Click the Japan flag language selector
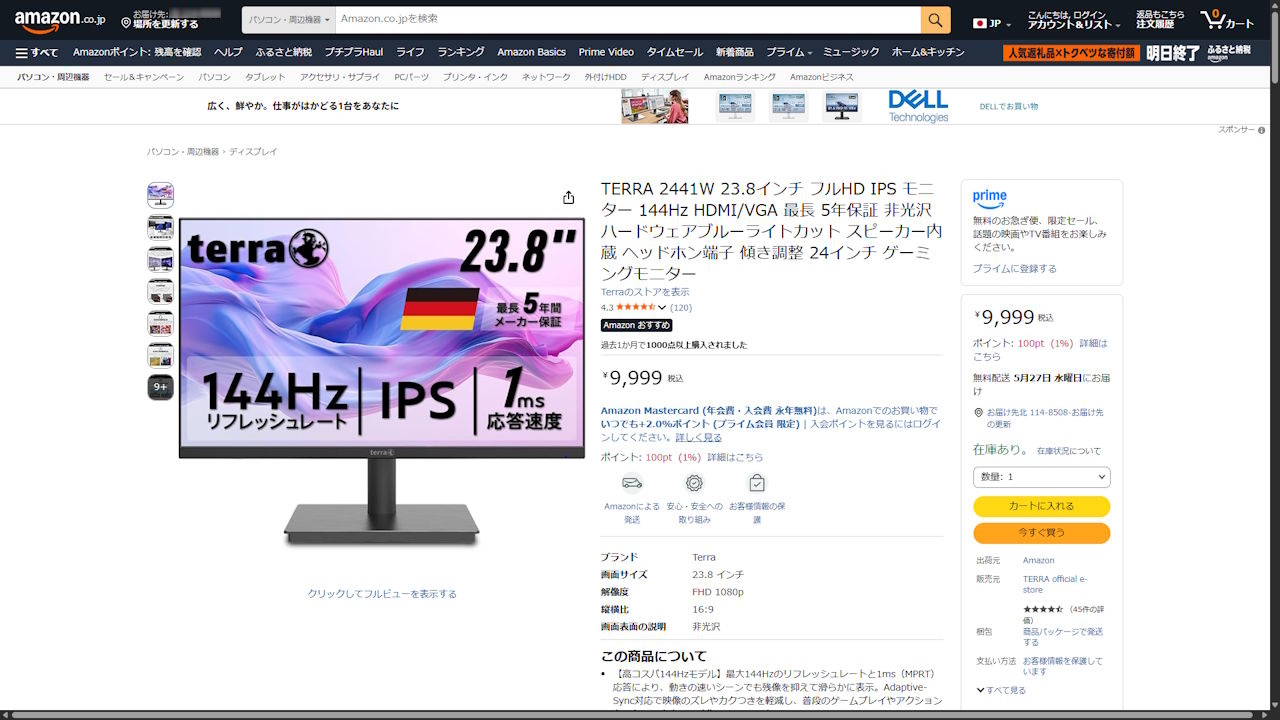The image size is (1280, 720). pyautogui.click(x=992, y=22)
